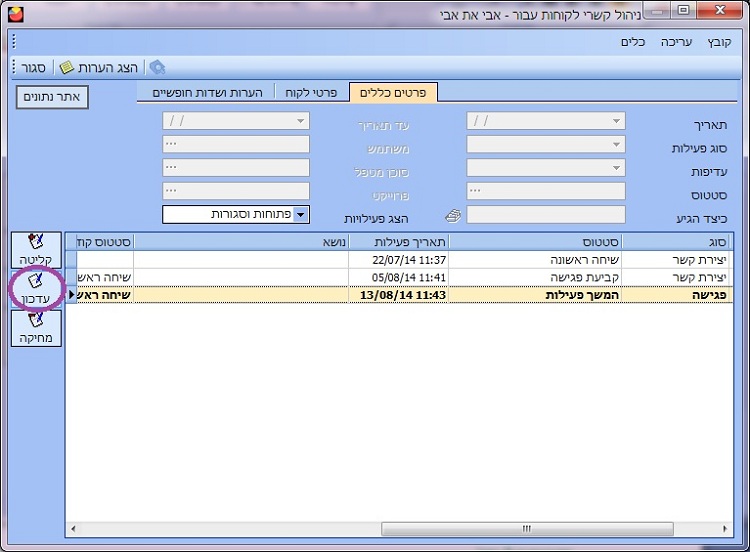Image resolution: width=750 pixels, height=552 pixels.
Task: Click the קליטה (new entry) button
Action: 36,250
